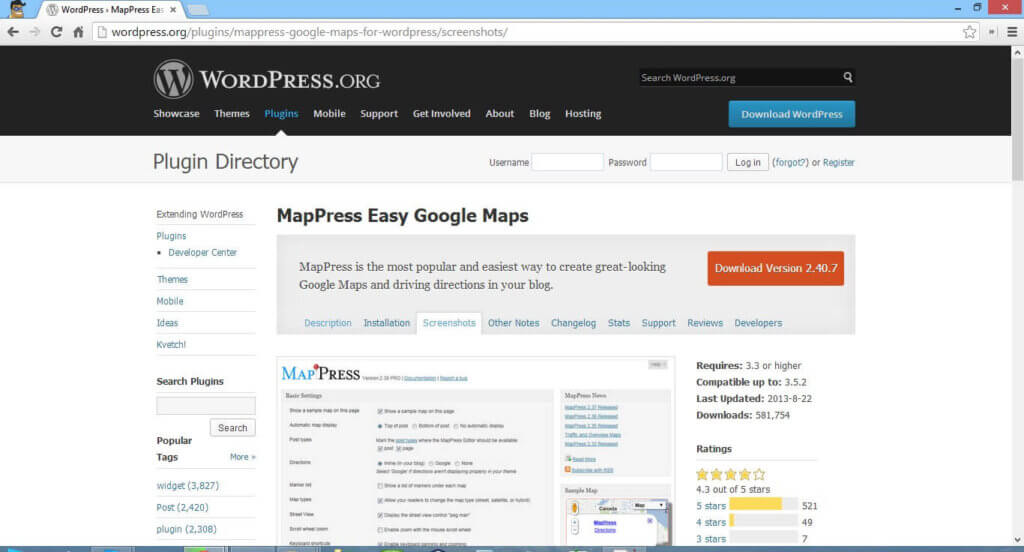This screenshot has width=1024, height=552.
Task: Click More popular tags link
Action: point(242,457)
